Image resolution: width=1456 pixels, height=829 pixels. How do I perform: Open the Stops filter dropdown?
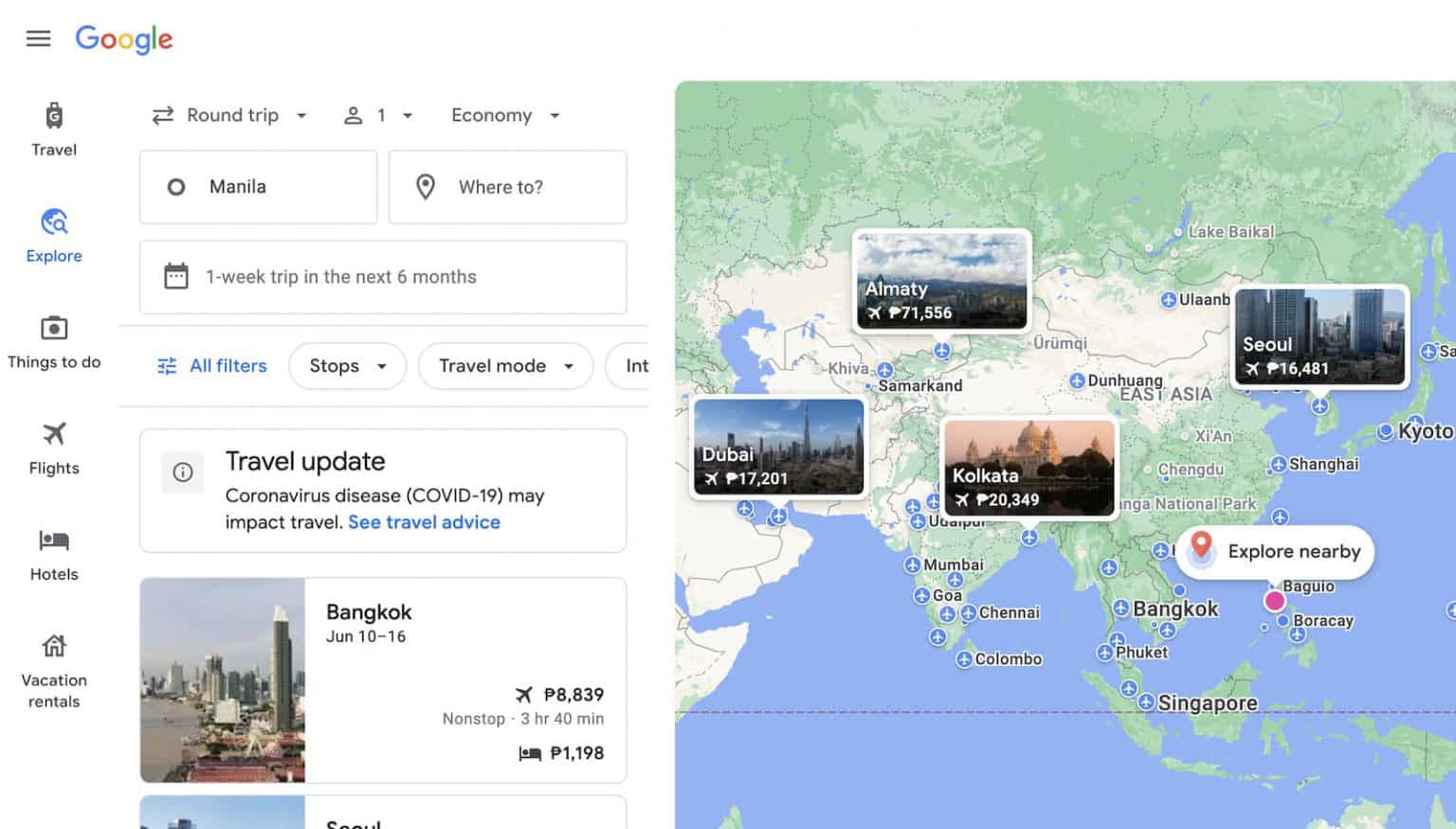tap(347, 366)
